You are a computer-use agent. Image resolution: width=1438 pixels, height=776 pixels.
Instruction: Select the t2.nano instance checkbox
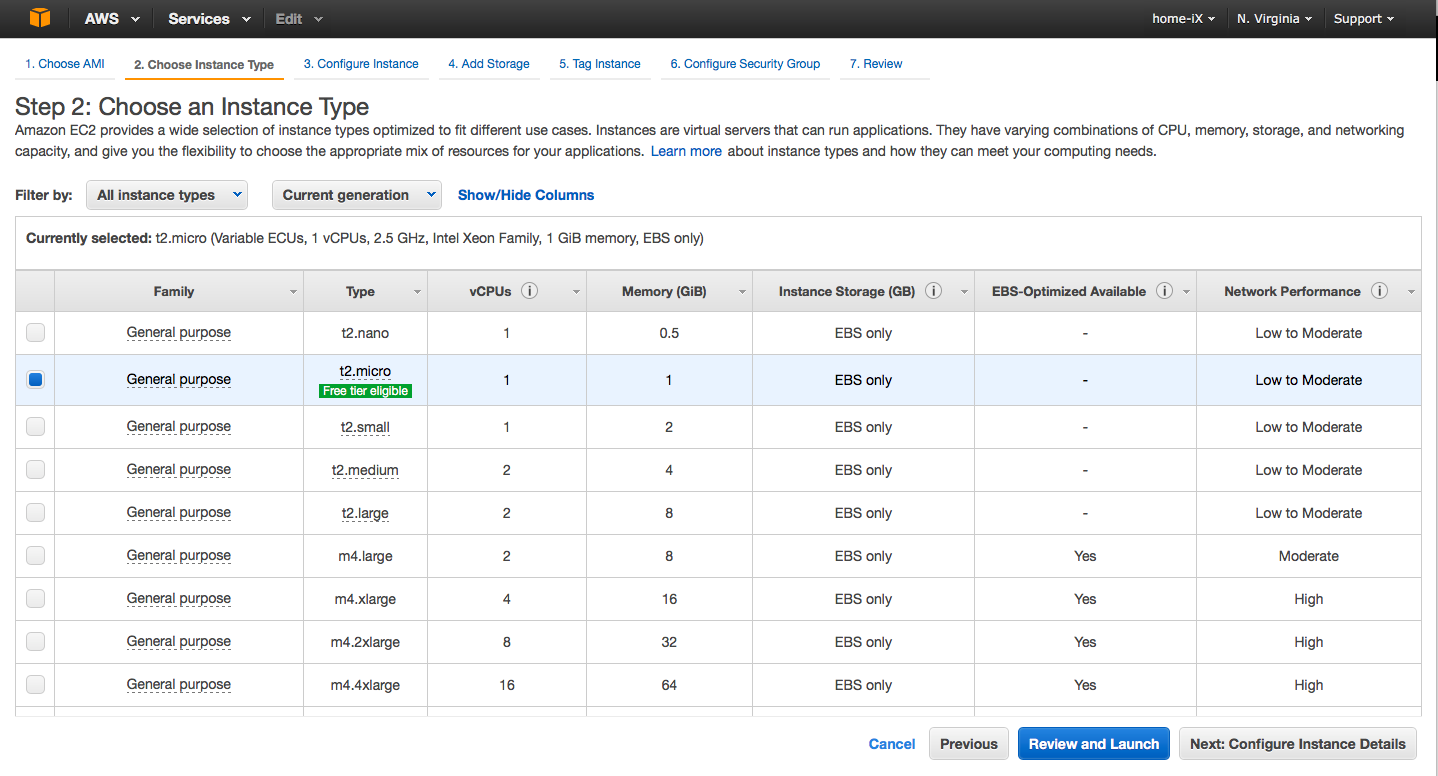point(35,332)
